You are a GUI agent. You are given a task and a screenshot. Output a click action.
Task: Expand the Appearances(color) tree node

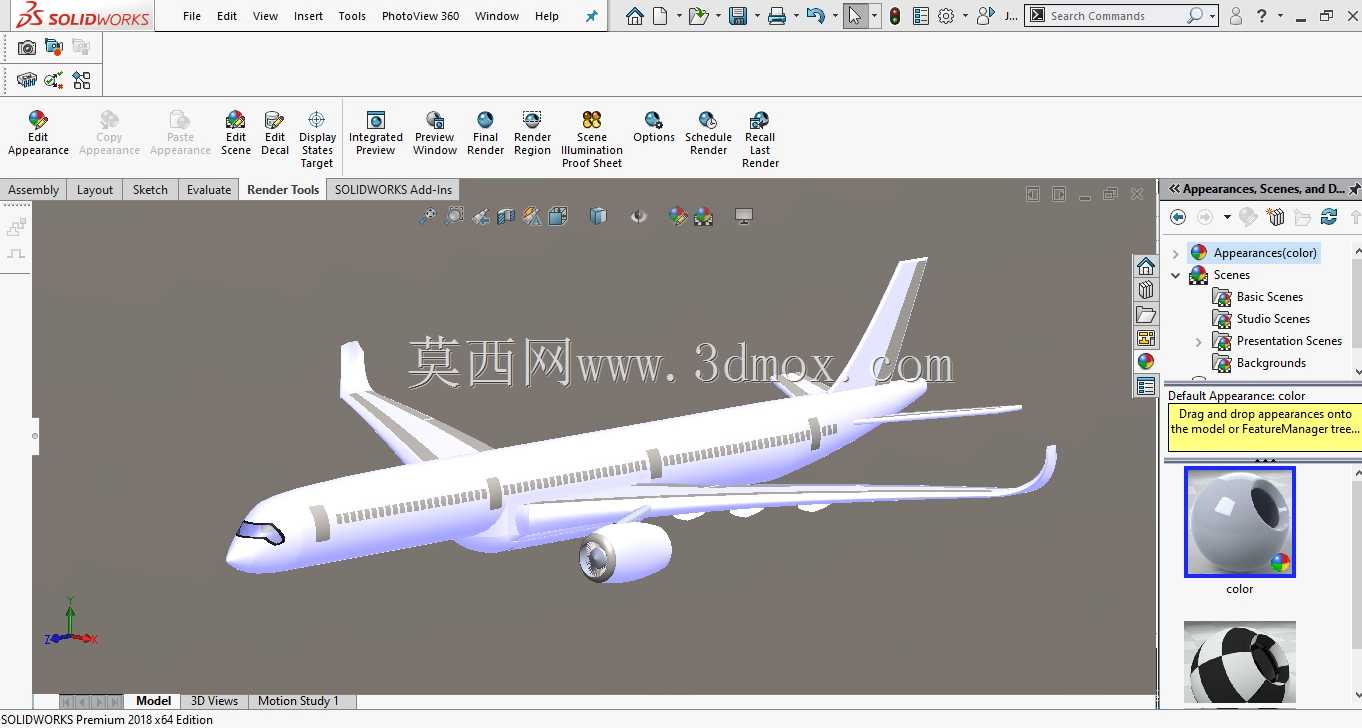coord(1176,254)
